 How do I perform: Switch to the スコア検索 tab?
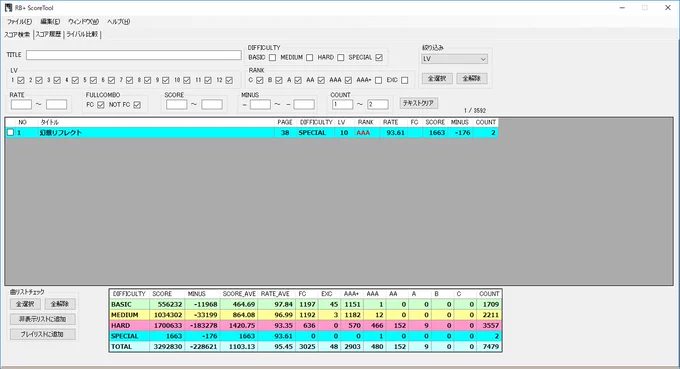click(x=17, y=34)
